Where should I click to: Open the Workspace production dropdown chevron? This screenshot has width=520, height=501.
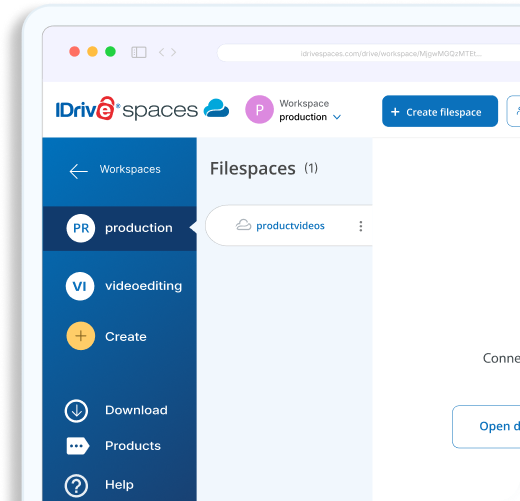tap(337, 117)
